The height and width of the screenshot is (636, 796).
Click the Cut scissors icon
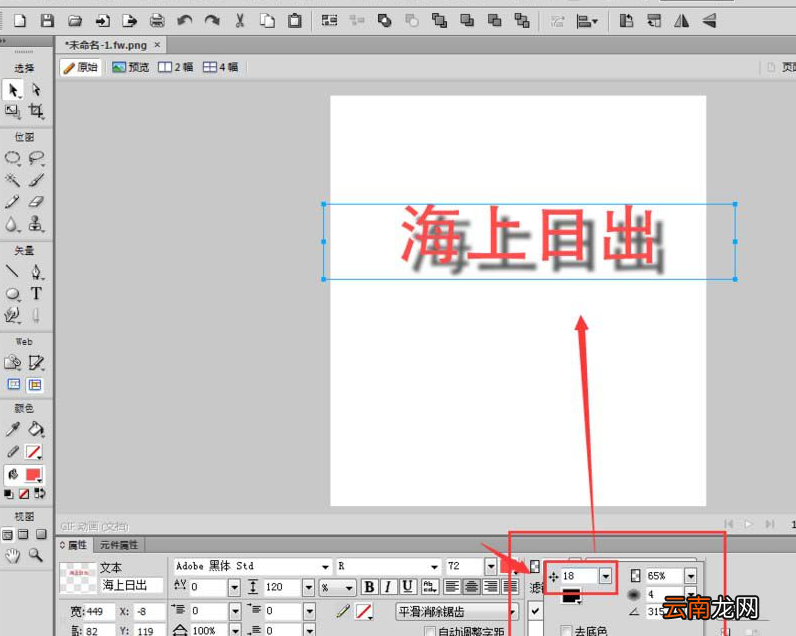point(240,21)
